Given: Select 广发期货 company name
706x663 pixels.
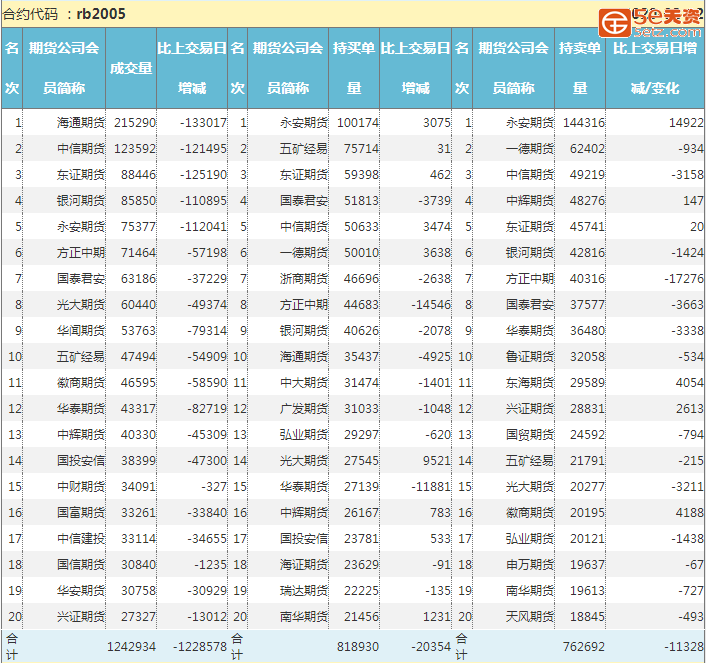Looking at the screenshot, I should point(304,409).
